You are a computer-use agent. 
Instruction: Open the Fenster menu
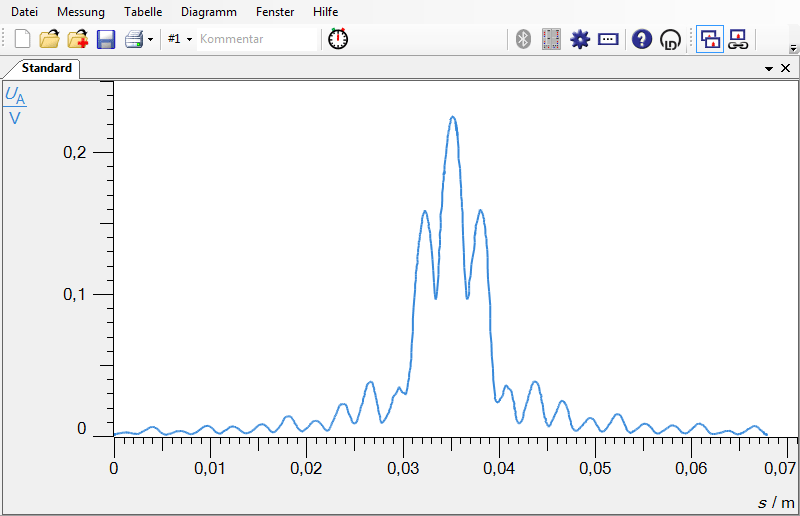coord(275,12)
